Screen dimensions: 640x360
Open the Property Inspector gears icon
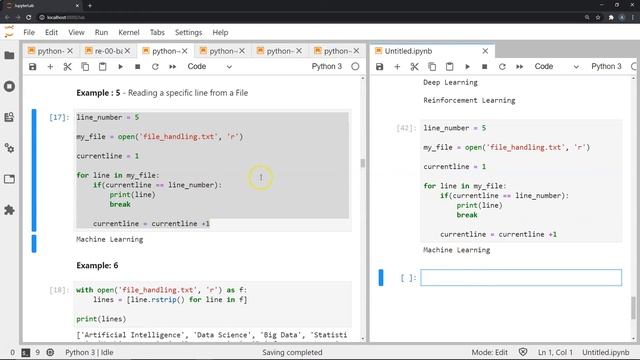pos(9,148)
